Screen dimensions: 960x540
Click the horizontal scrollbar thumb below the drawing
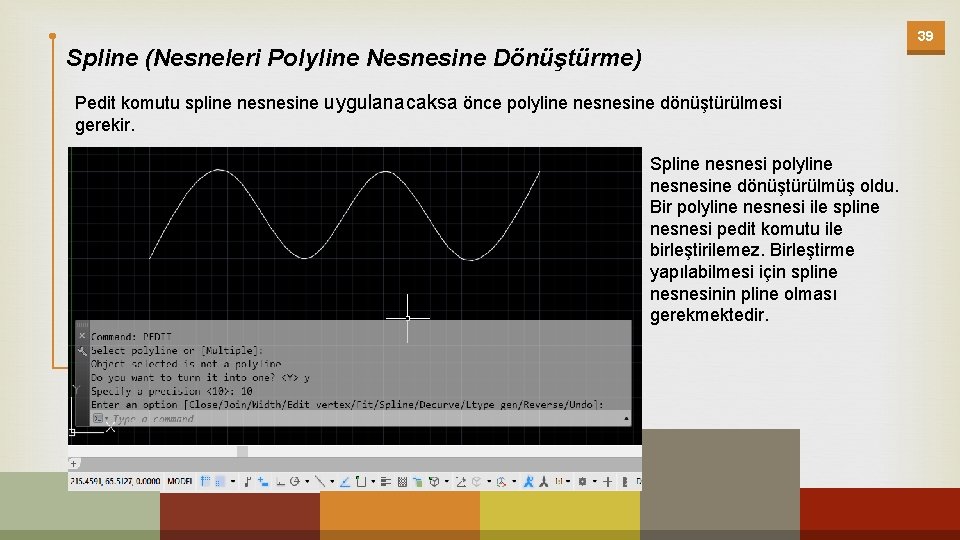click(242, 451)
